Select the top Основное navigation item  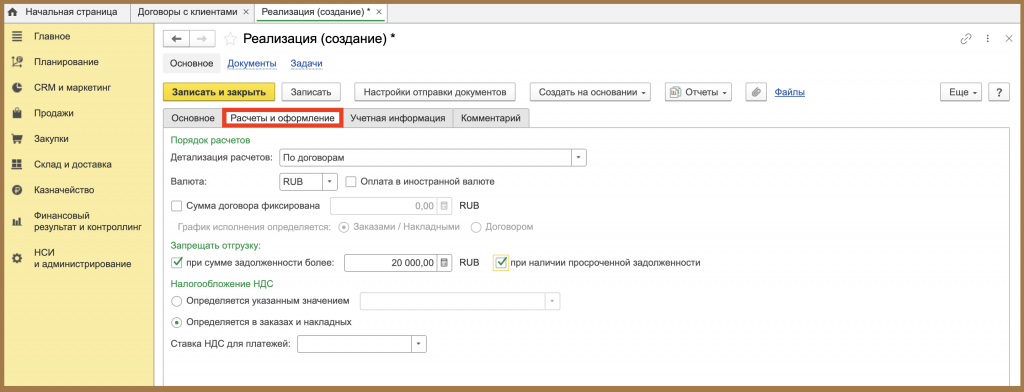[191, 63]
